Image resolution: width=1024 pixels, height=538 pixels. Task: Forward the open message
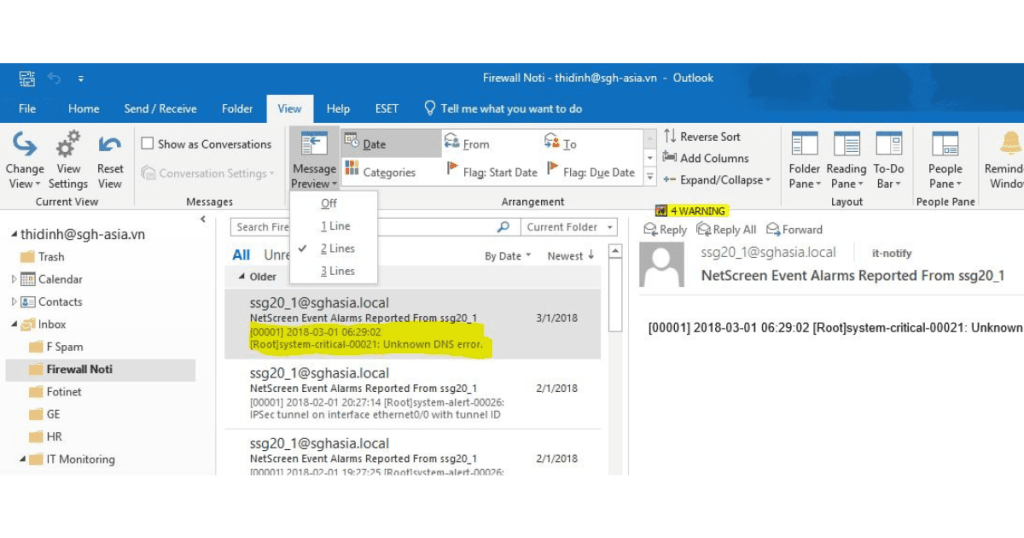point(794,229)
